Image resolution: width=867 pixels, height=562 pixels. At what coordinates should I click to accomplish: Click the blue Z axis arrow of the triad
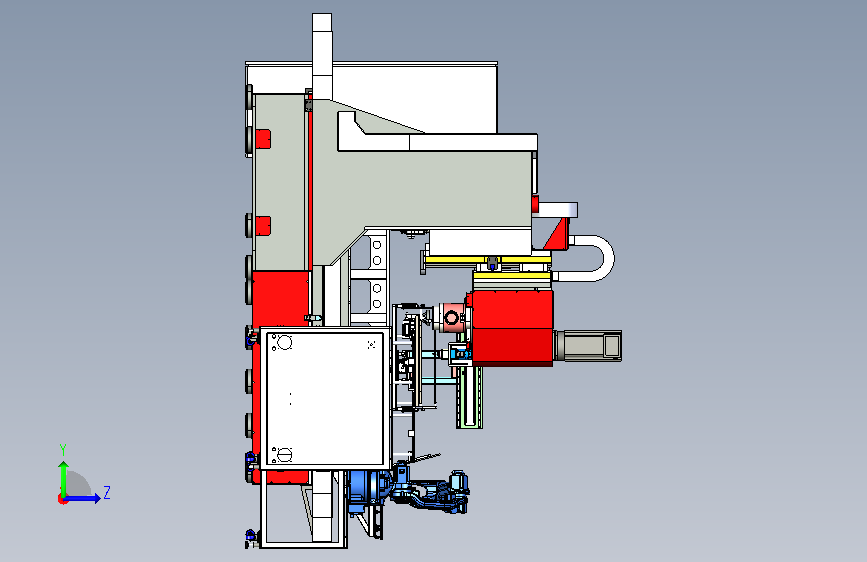click(82, 498)
